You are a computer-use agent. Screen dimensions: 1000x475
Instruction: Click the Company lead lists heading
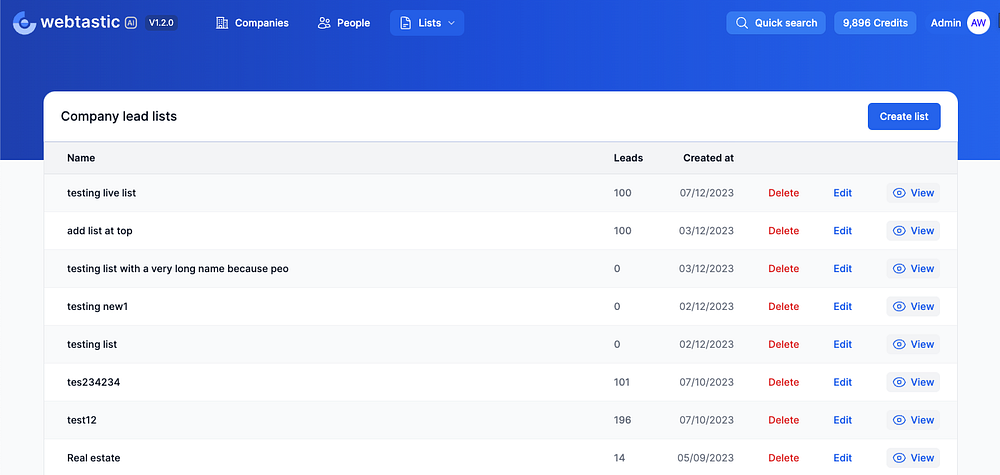coord(119,117)
